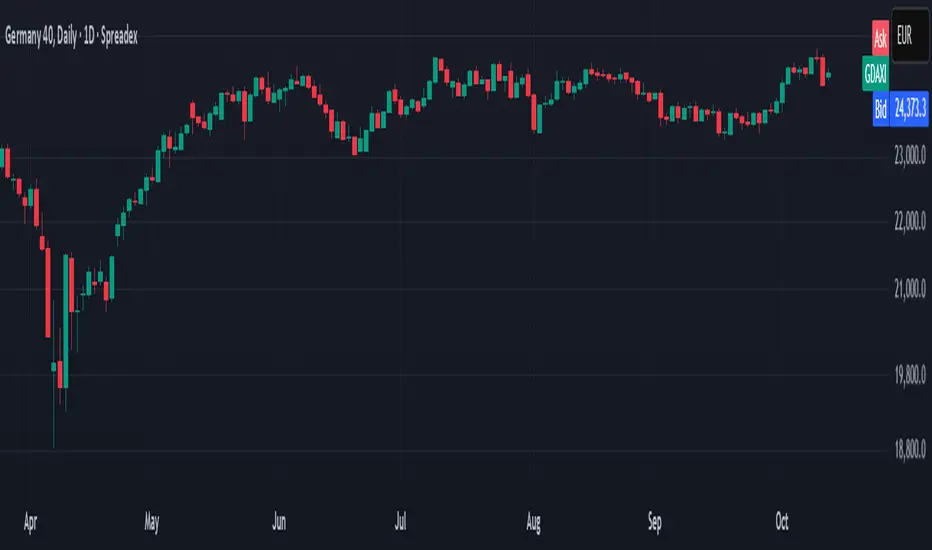Viewport: 932px width, 550px height.
Task: Click the 21,000.0 price axis label
Action: pos(910,290)
